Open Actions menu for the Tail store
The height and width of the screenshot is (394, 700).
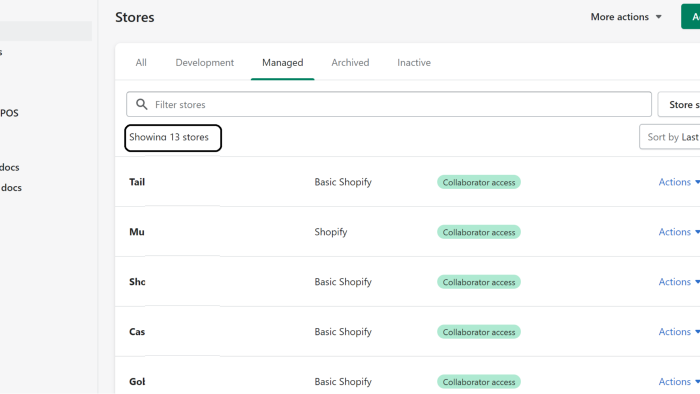(679, 182)
